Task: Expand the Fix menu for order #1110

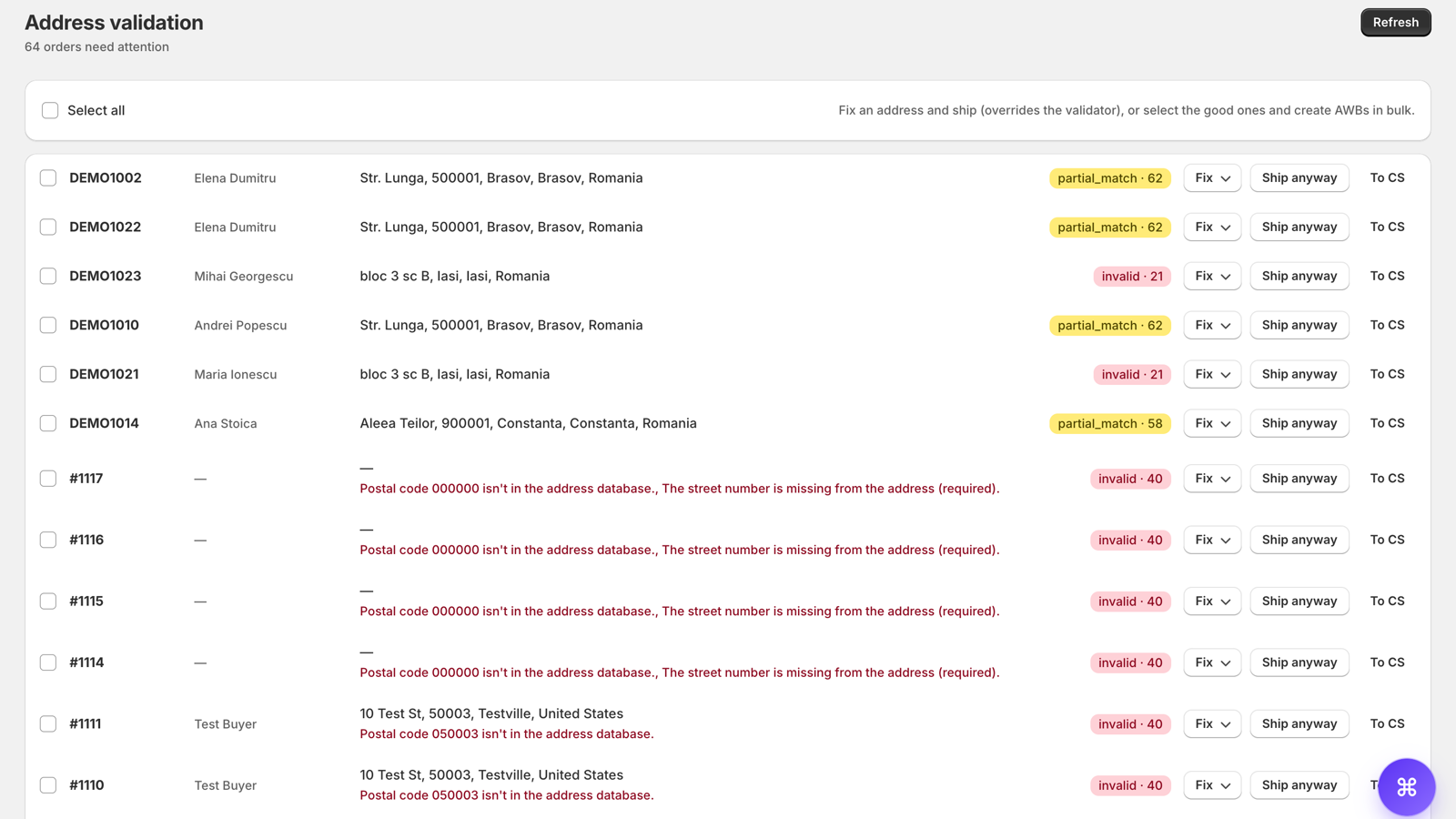Action: (x=1212, y=785)
